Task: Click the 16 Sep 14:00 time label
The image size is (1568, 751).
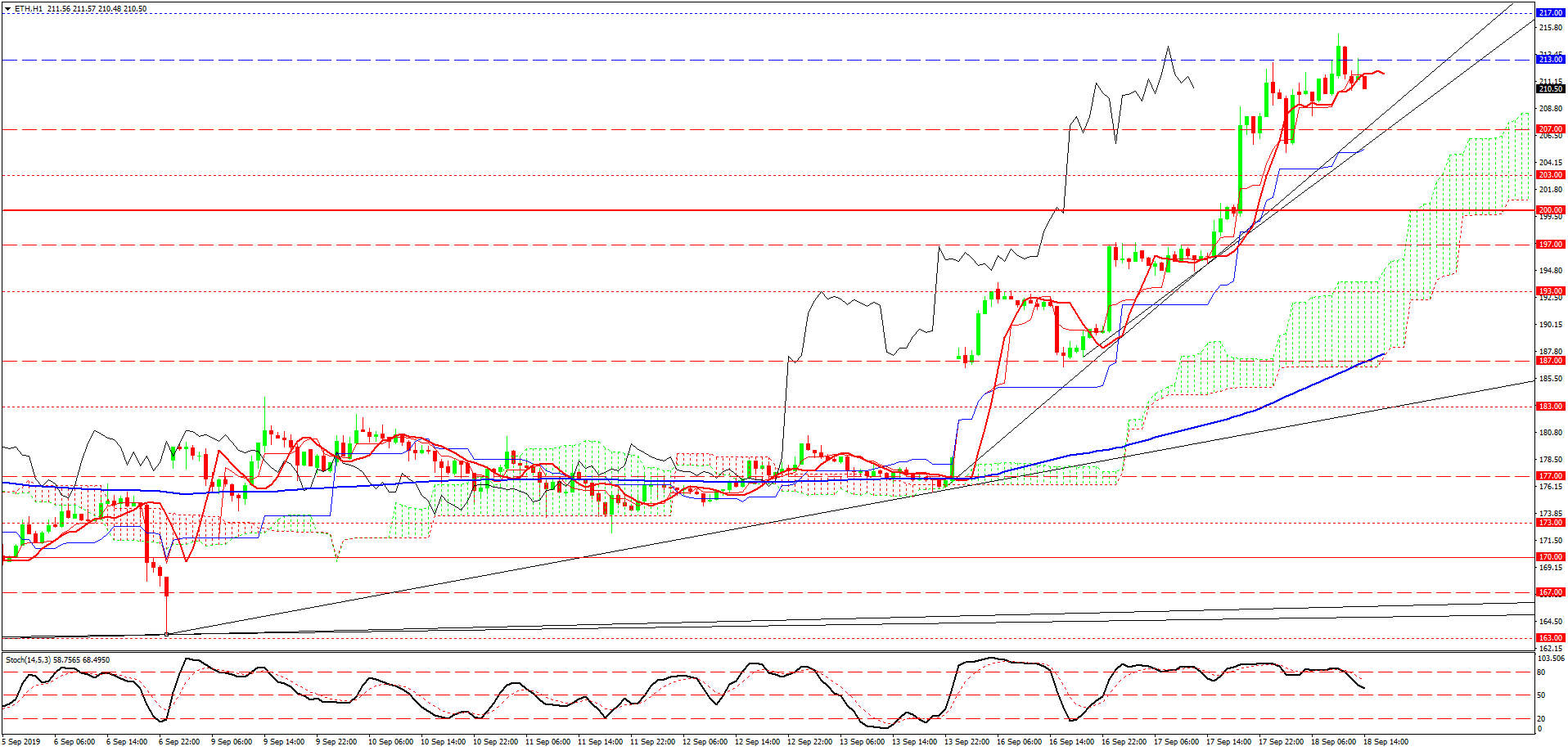Action: [x=1071, y=742]
